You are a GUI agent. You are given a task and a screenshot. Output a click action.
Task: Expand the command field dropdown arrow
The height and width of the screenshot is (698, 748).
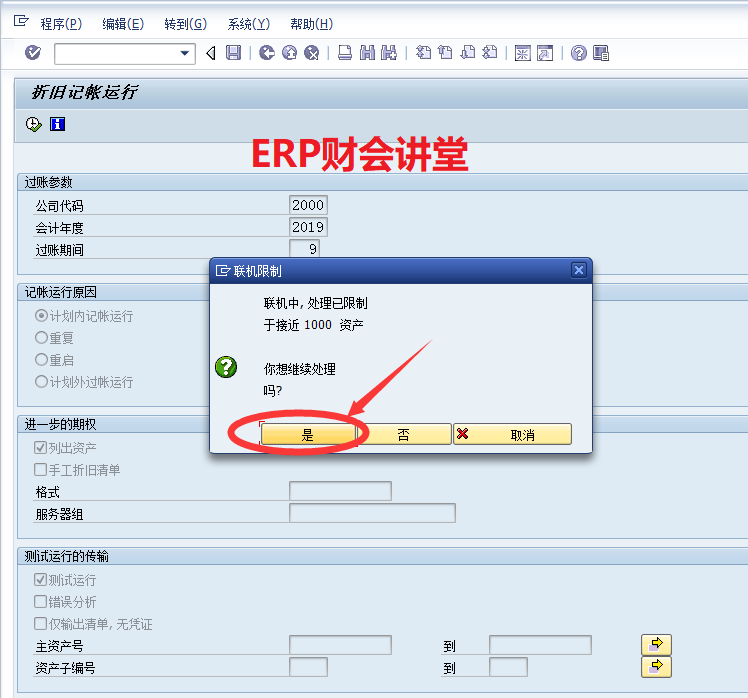(184, 53)
